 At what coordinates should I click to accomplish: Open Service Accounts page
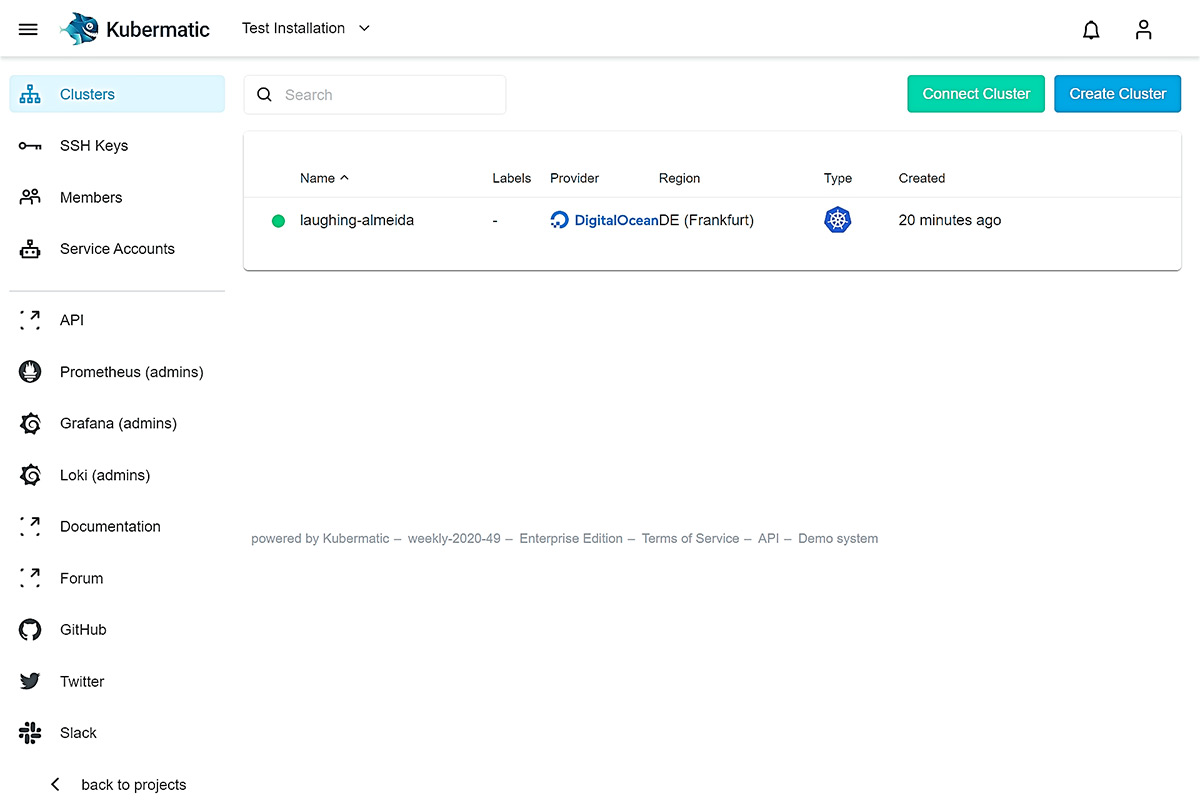tap(118, 248)
